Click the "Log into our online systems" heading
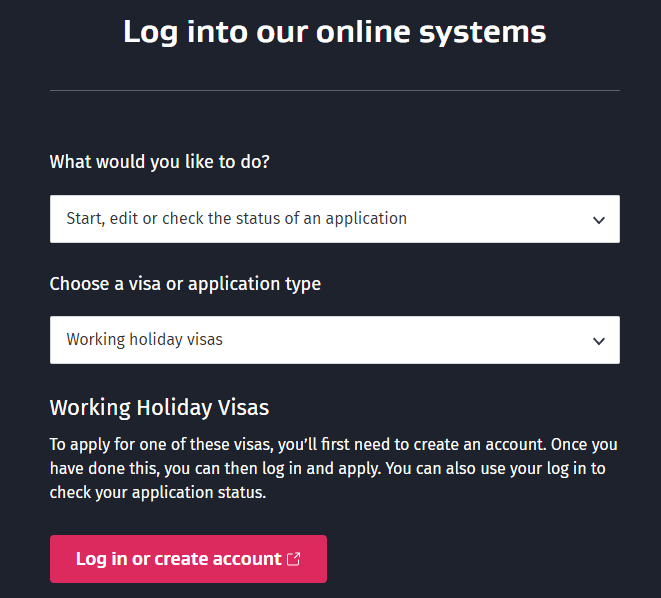This screenshot has width=661, height=598. [334, 31]
